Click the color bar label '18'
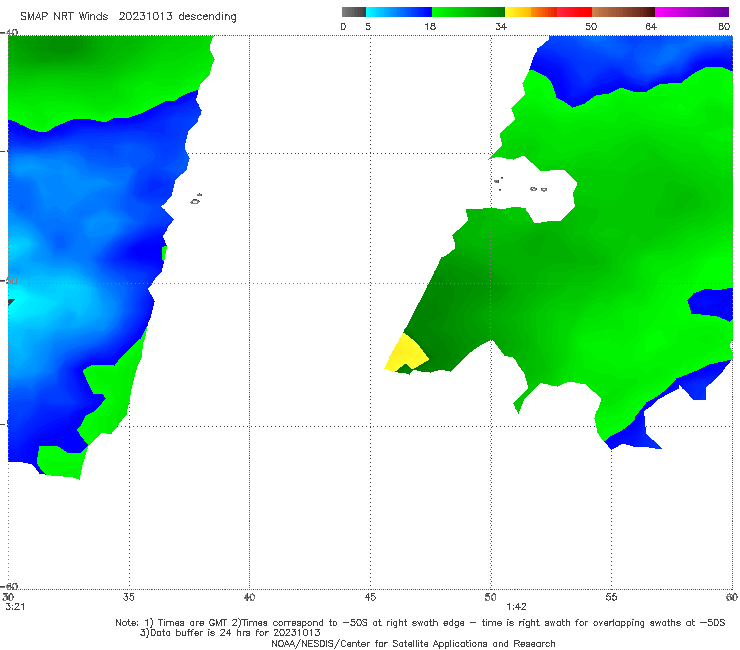Viewport: 740px width, 650px height. point(430,26)
